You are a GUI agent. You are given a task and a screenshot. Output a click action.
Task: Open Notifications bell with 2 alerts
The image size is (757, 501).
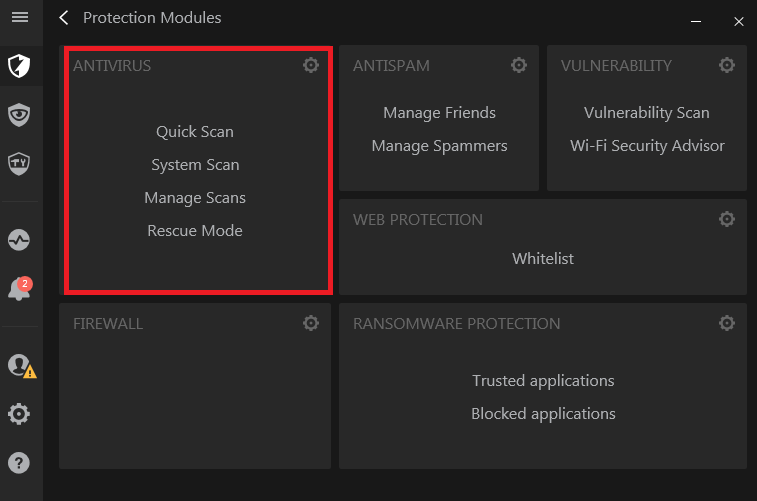click(x=19, y=290)
